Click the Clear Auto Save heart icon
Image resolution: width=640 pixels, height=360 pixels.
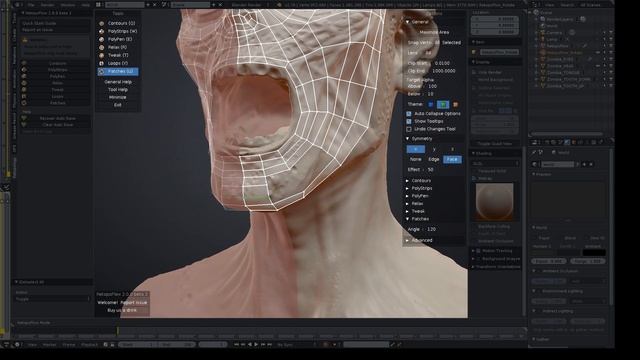point(24,125)
